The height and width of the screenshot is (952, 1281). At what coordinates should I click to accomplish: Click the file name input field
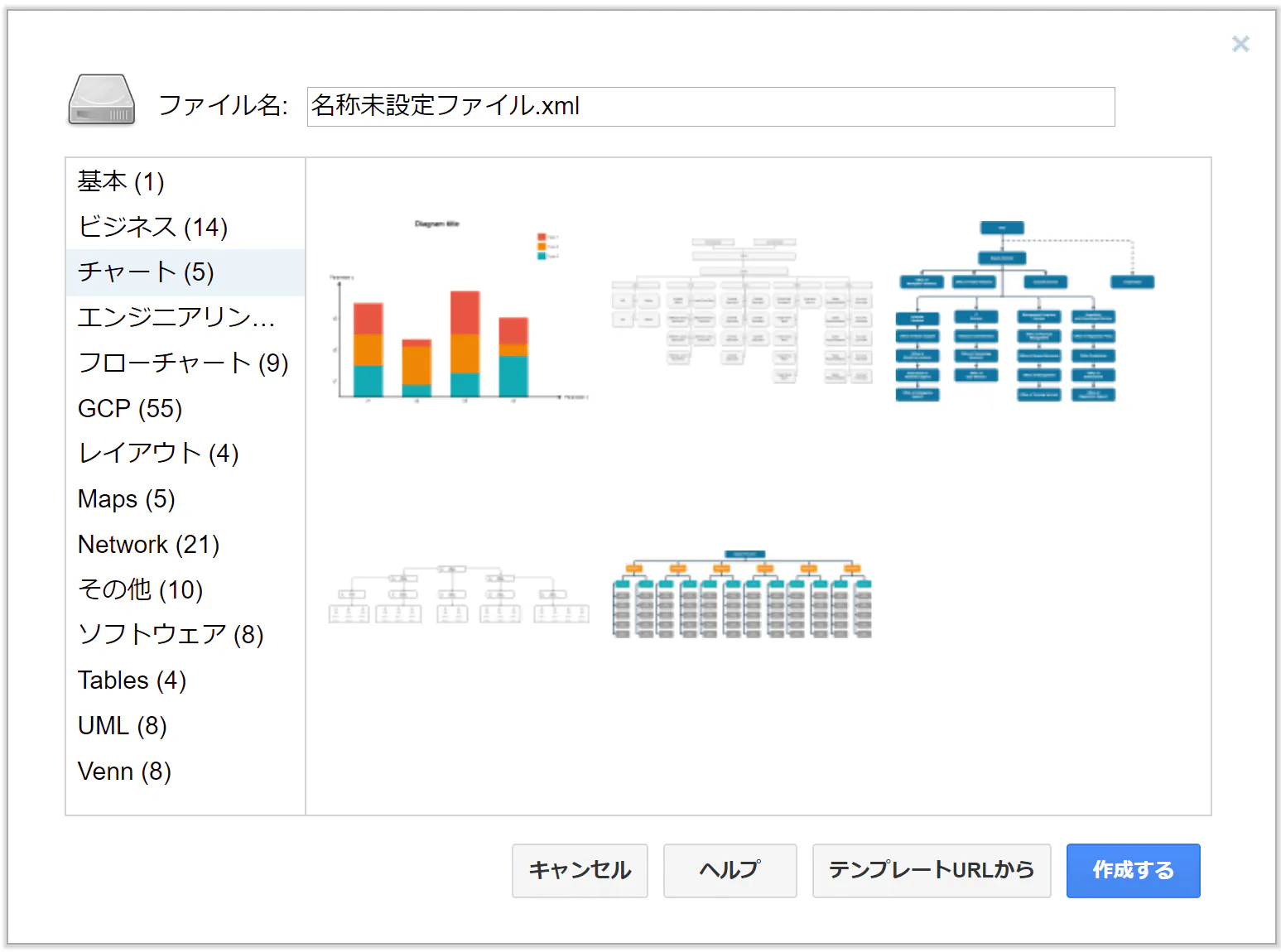[710, 107]
